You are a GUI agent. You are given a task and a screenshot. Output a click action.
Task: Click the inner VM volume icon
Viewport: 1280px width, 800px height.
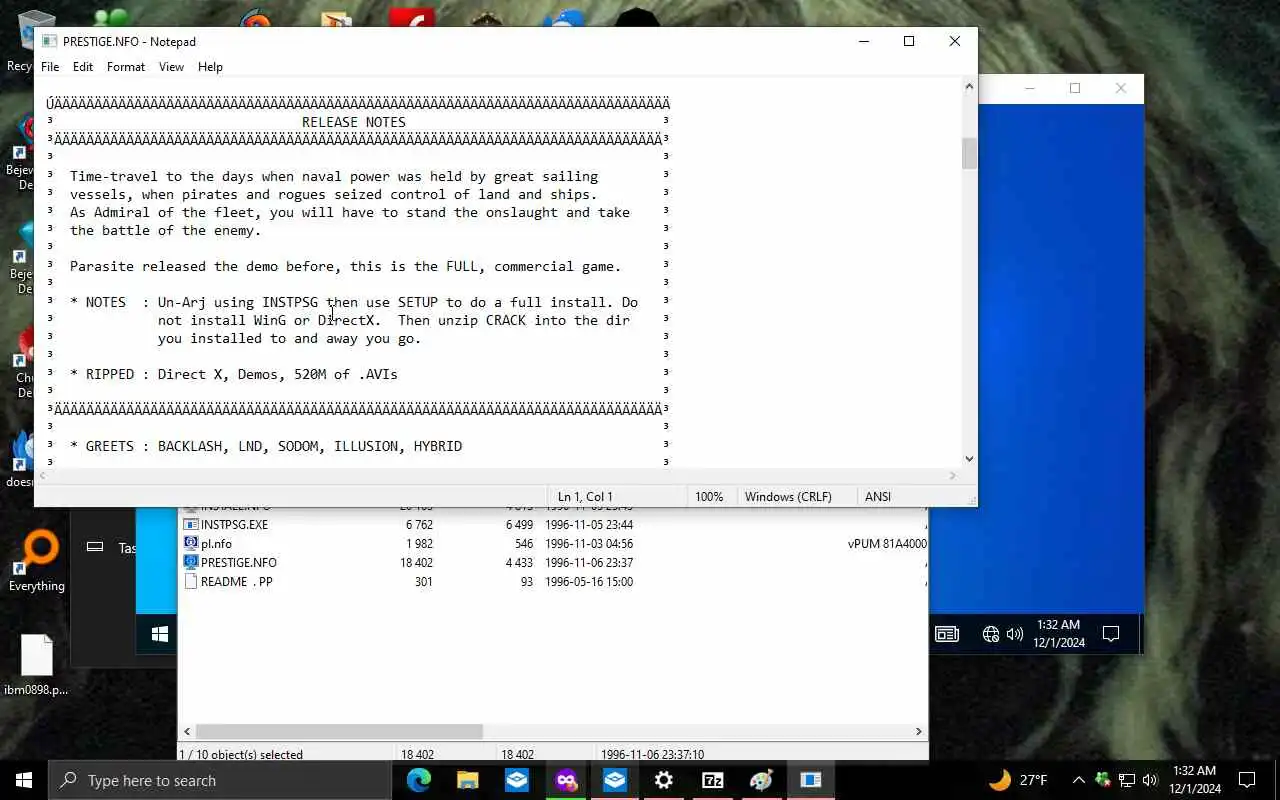click(1015, 634)
